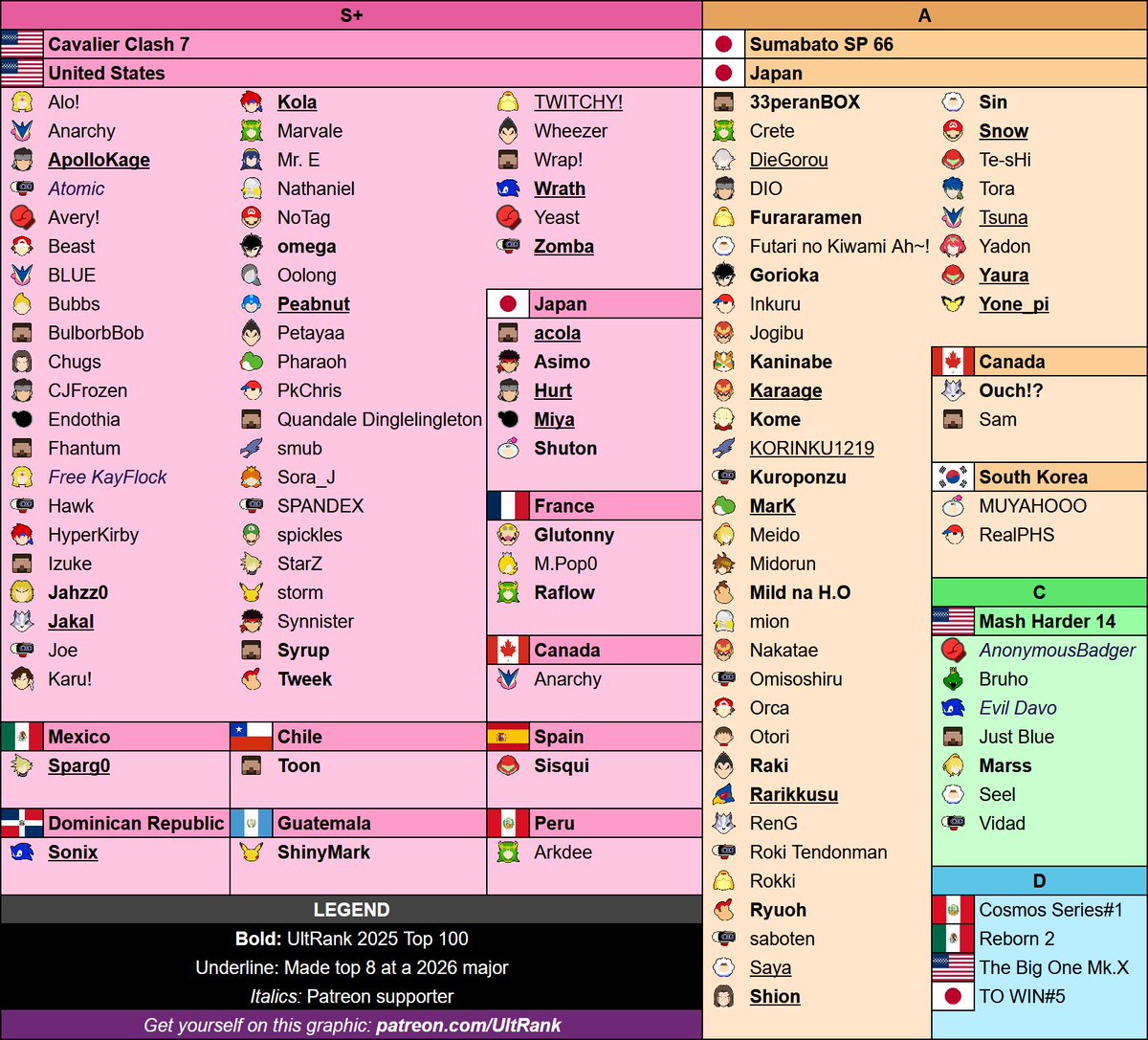Click the player name Zomba
The height and width of the screenshot is (1040, 1148).
point(563,247)
